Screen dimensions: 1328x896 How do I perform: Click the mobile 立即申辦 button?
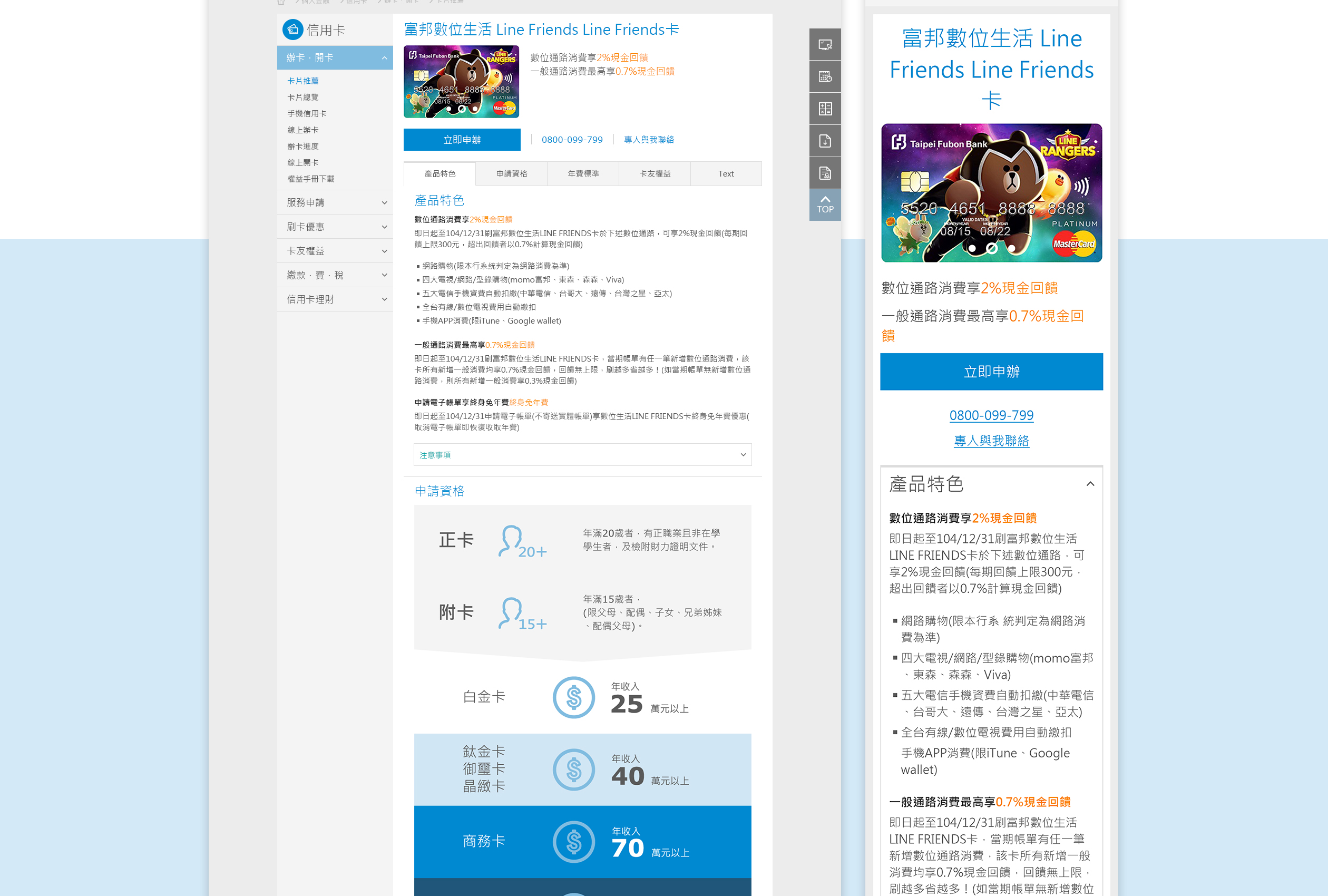coord(991,372)
